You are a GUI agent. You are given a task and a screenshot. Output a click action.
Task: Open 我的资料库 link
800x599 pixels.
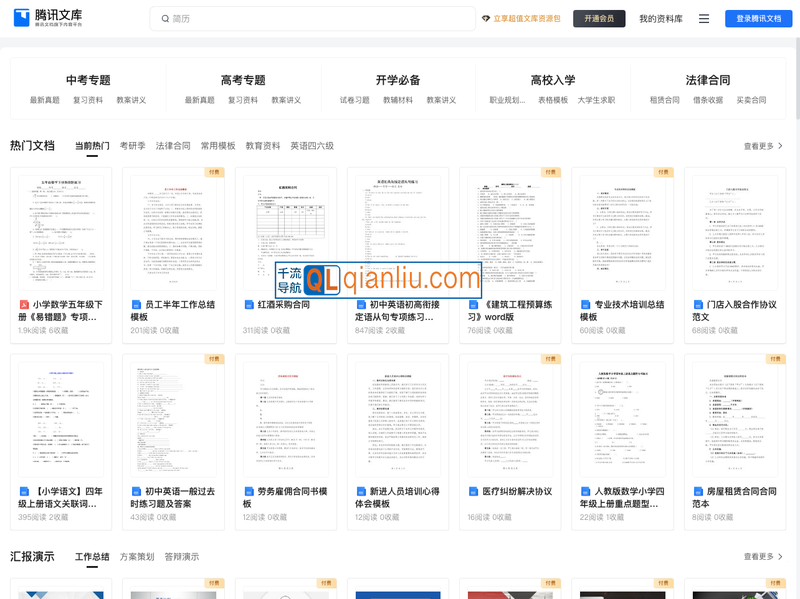click(661, 19)
